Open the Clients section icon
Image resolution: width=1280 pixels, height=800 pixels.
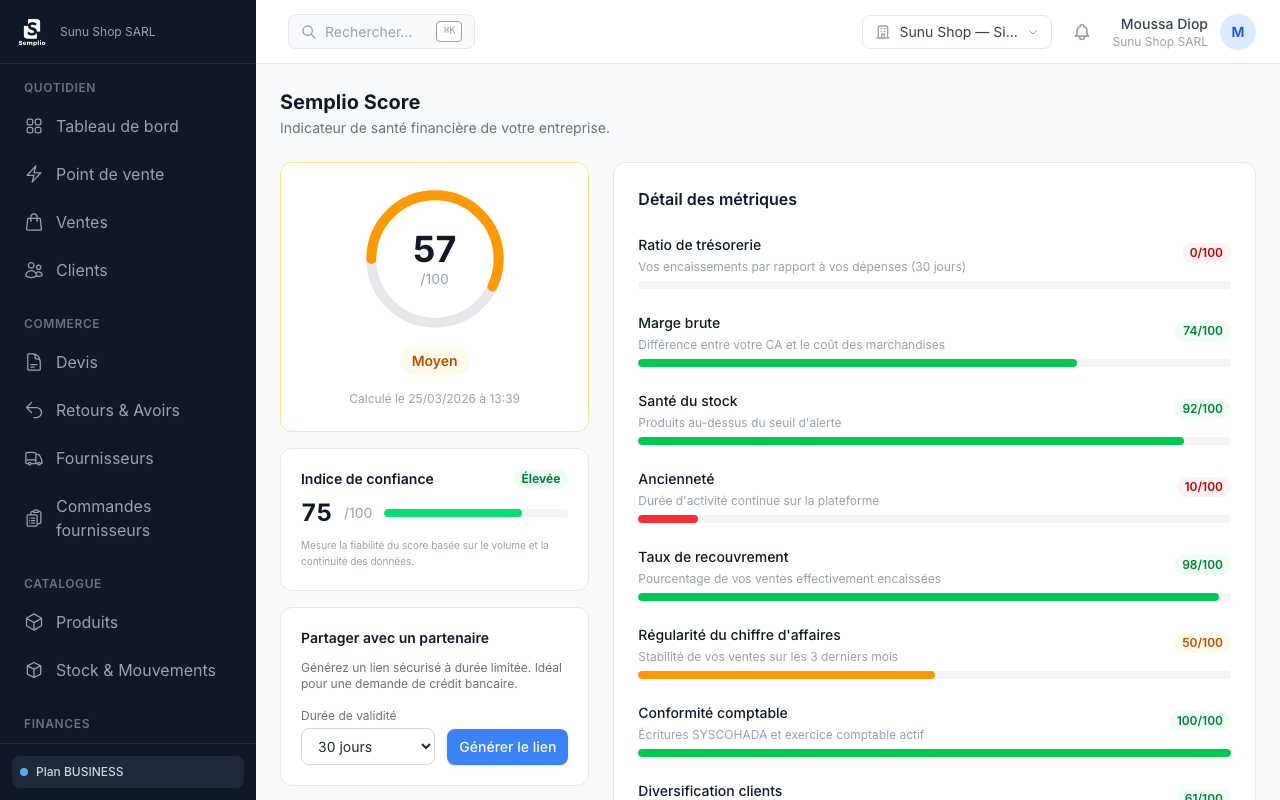33,270
